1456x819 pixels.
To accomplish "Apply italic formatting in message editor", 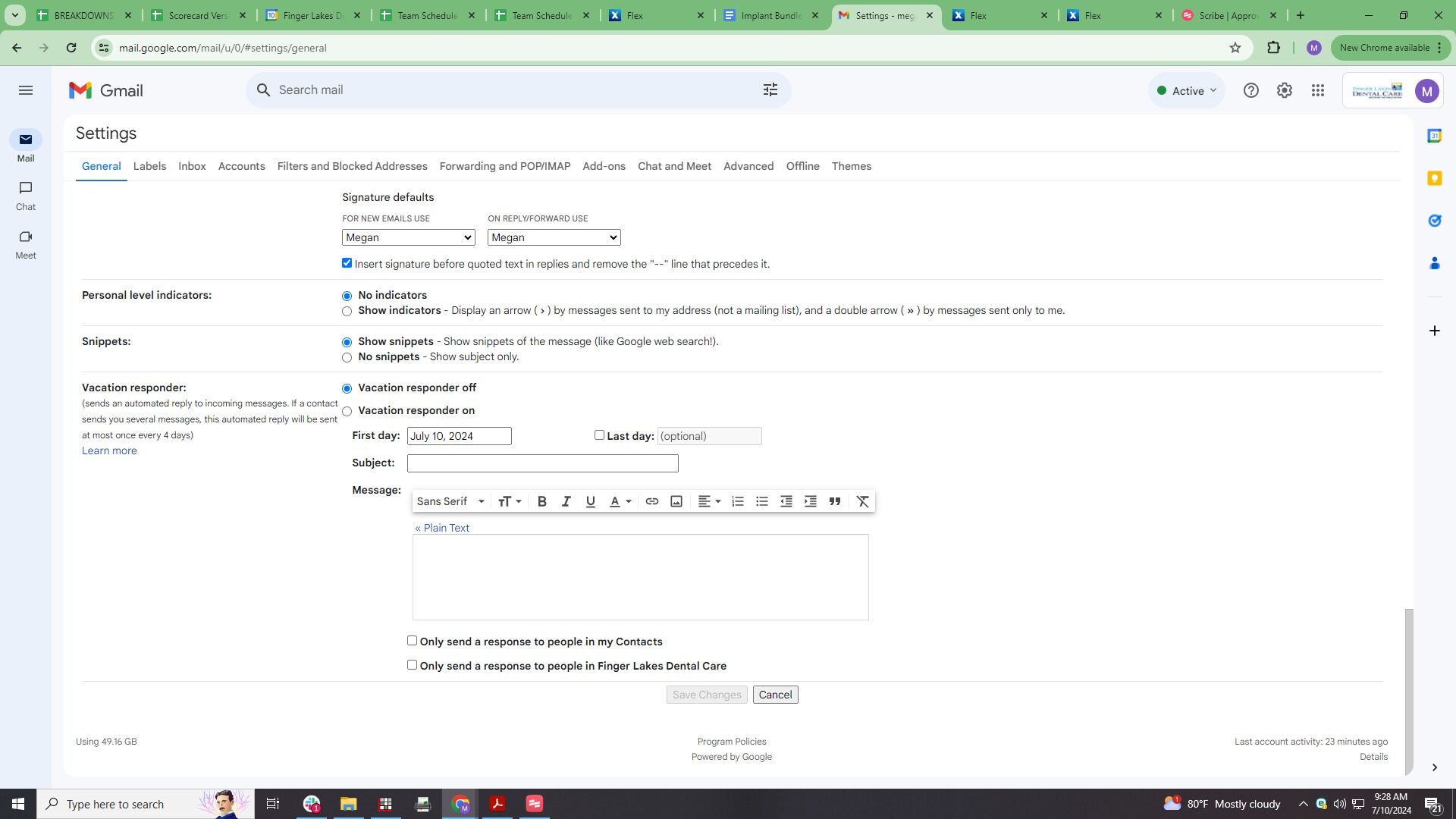I will (566, 501).
